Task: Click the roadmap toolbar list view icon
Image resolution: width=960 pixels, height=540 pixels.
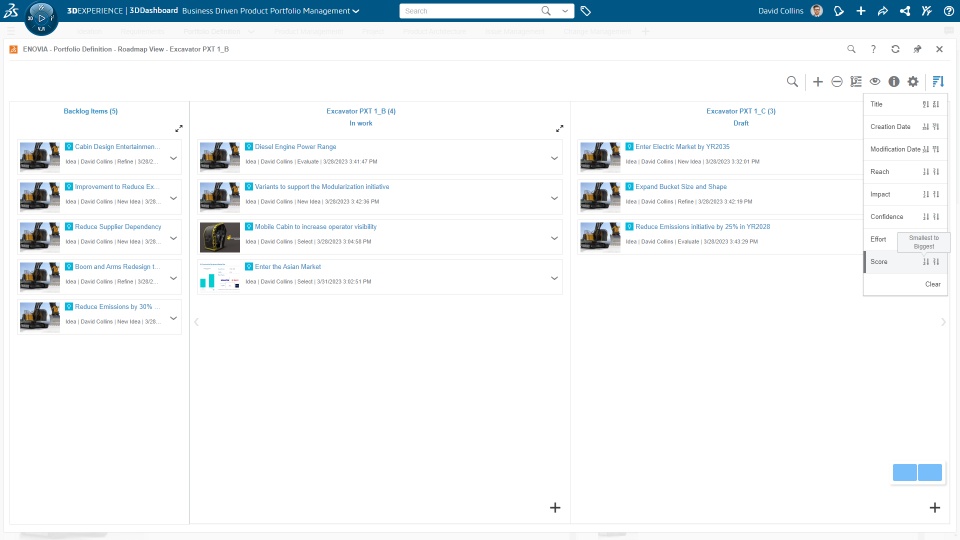Action: click(856, 81)
